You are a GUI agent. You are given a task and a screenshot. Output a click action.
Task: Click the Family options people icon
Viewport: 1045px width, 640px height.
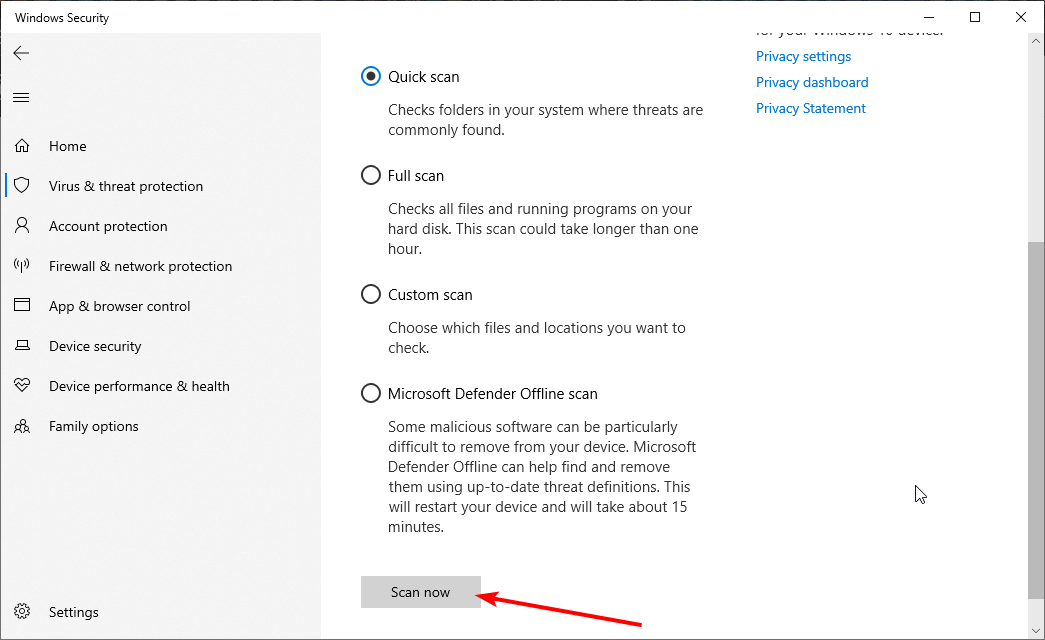point(22,426)
